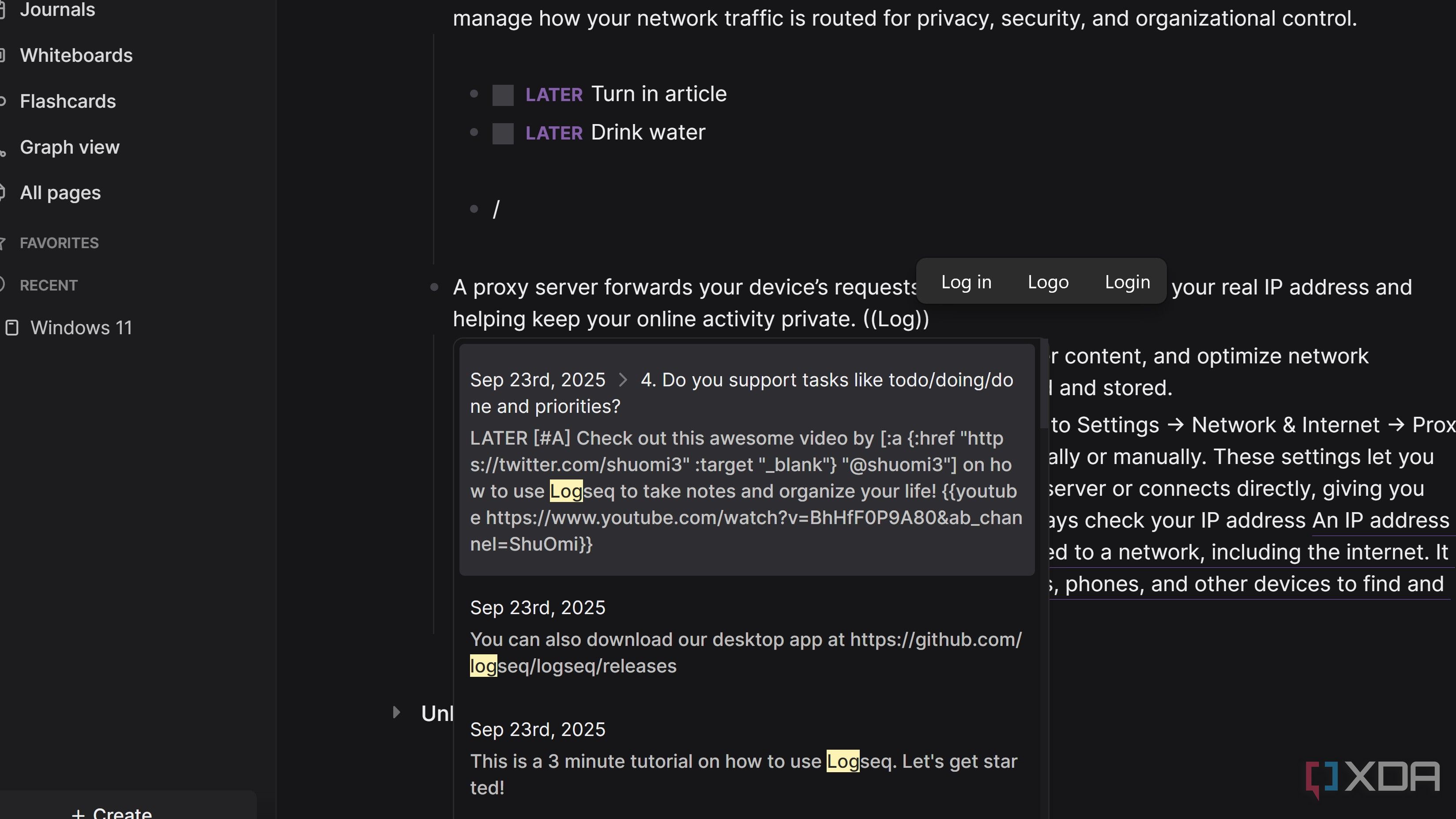Click the bullet of the slash block
This screenshot has width=1456, height=819.
pyautogui.click(x=474, y=209)
